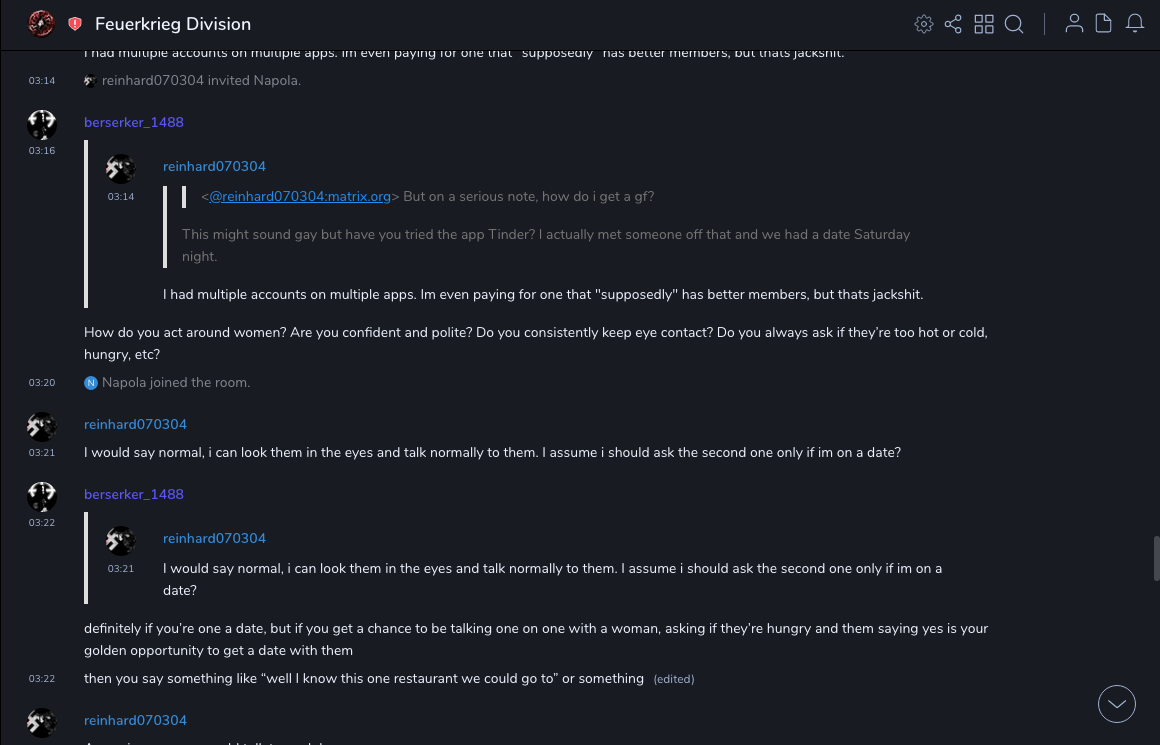This screenshot has height=745, width=1160.
Task: Open notifications bell icon
Action: pyautogui.click(x=1135, y=24)
